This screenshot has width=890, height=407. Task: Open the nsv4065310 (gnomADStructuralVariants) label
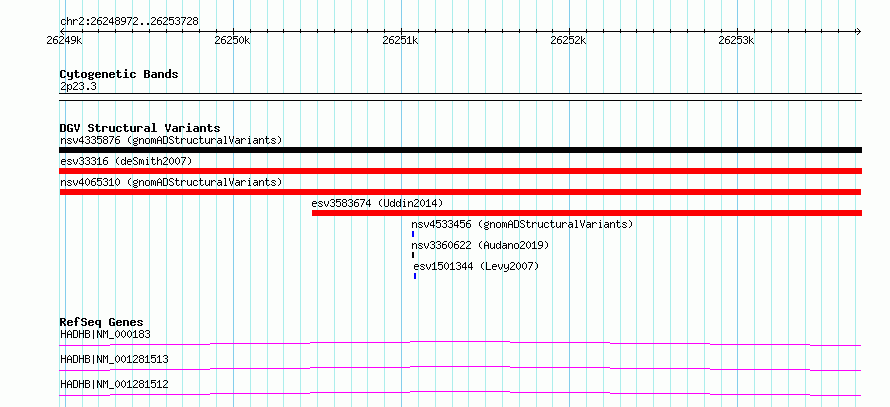point(171,182)
